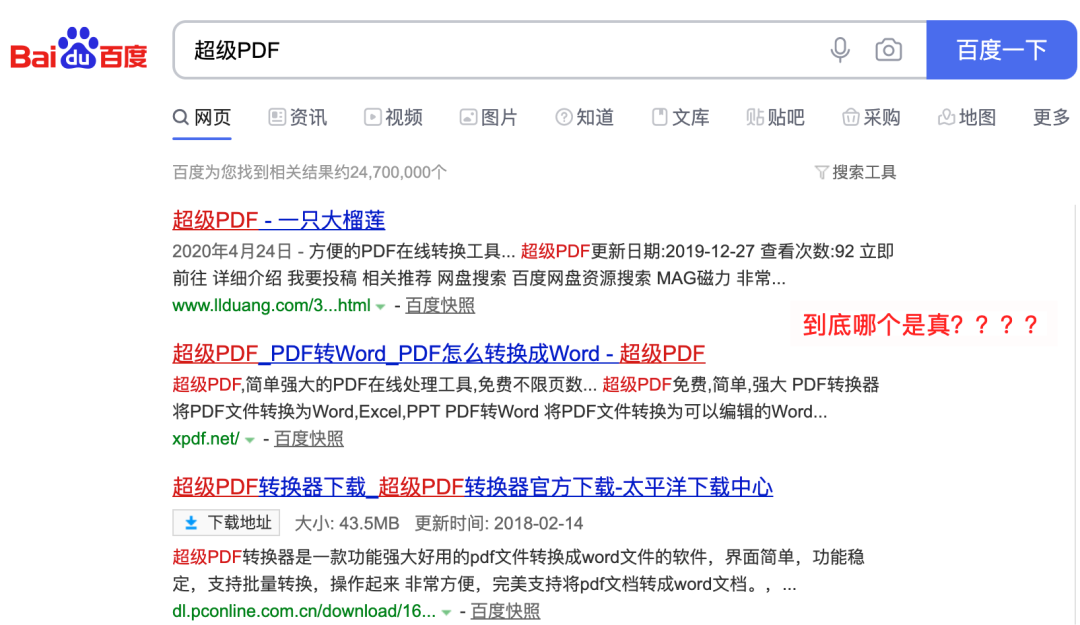1080x625 pixels.
Task: Click the Baidu logo
Action: [x=79, y=50]
